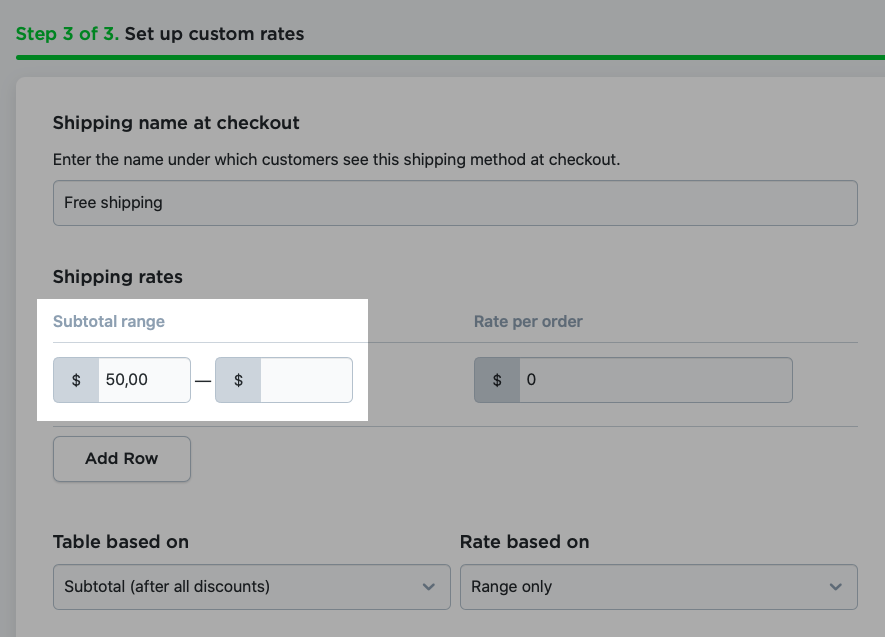Open the Rate based on dropdown
The width and height of the screenshot is (885, 637).
pos(659,587)
